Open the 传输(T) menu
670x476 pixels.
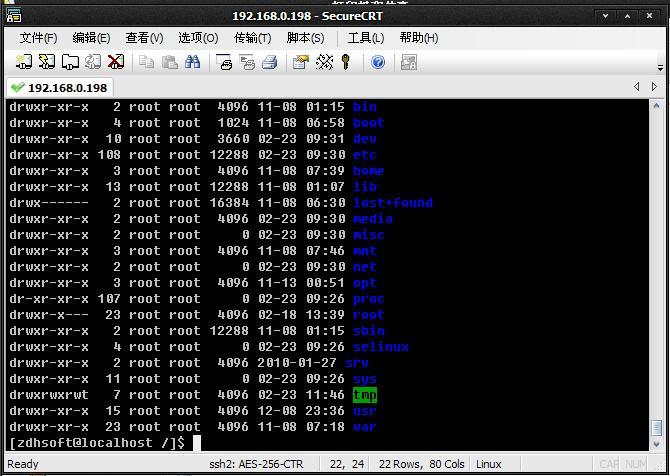[252, 38]
